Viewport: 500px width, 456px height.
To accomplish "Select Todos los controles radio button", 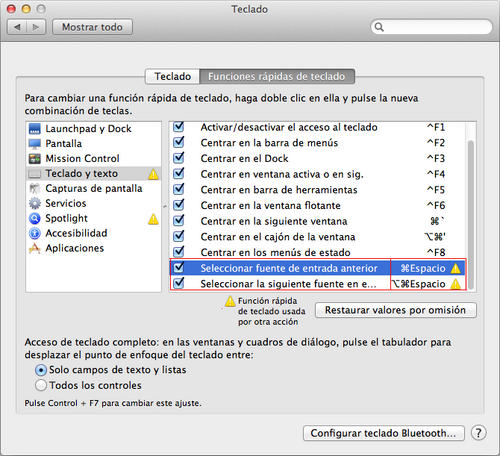I will (x=41, y=385).
